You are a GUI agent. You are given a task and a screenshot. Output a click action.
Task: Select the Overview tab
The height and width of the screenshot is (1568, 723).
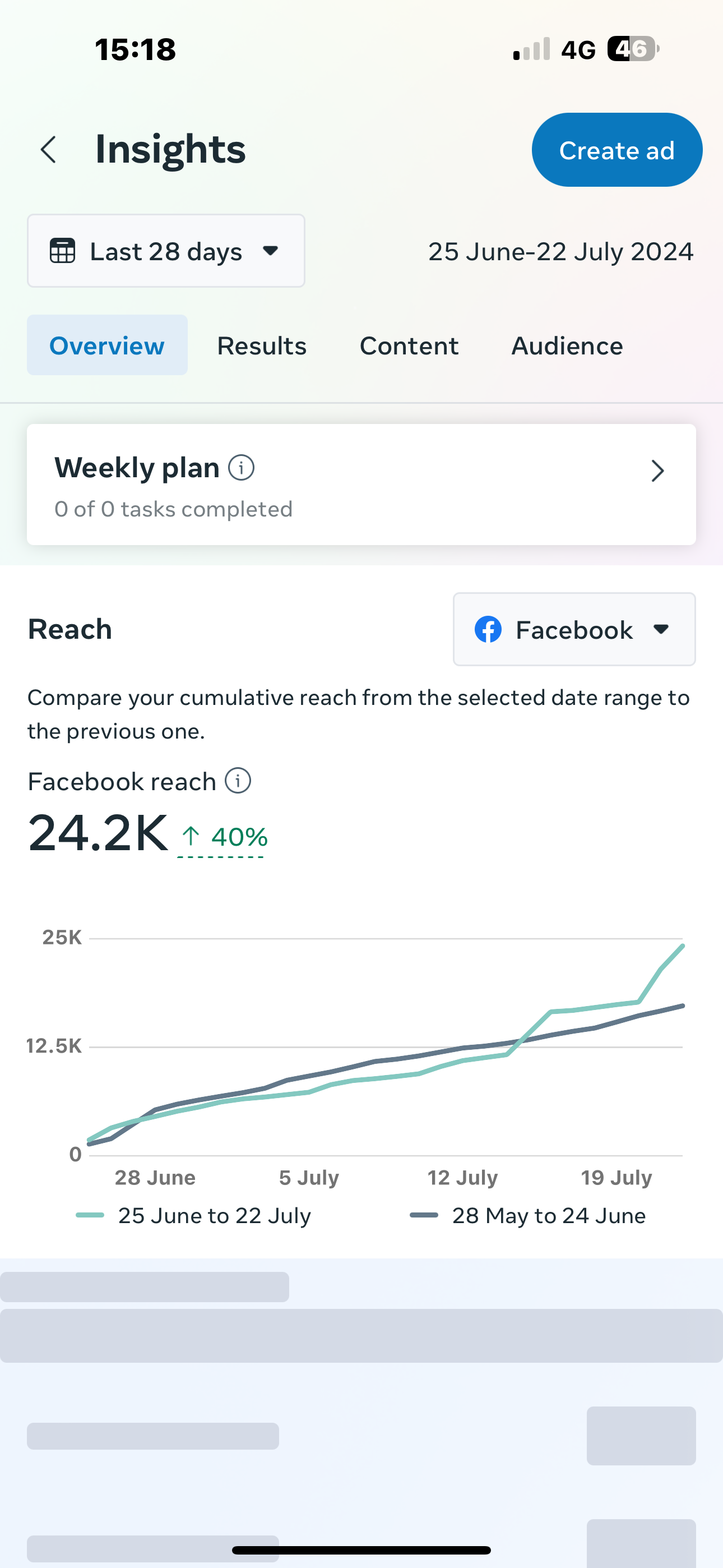point(107,345)
